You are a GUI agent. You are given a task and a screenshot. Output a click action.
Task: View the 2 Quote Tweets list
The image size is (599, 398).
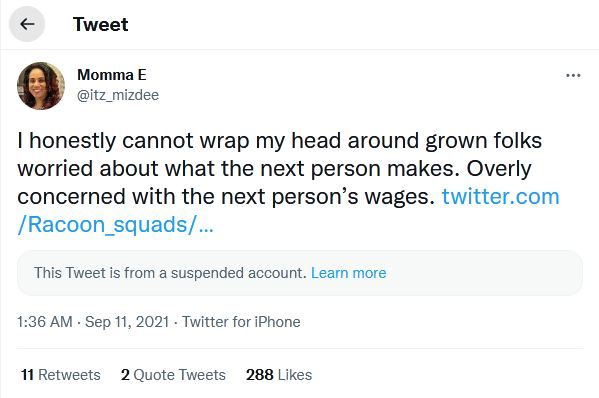[173, 375]
